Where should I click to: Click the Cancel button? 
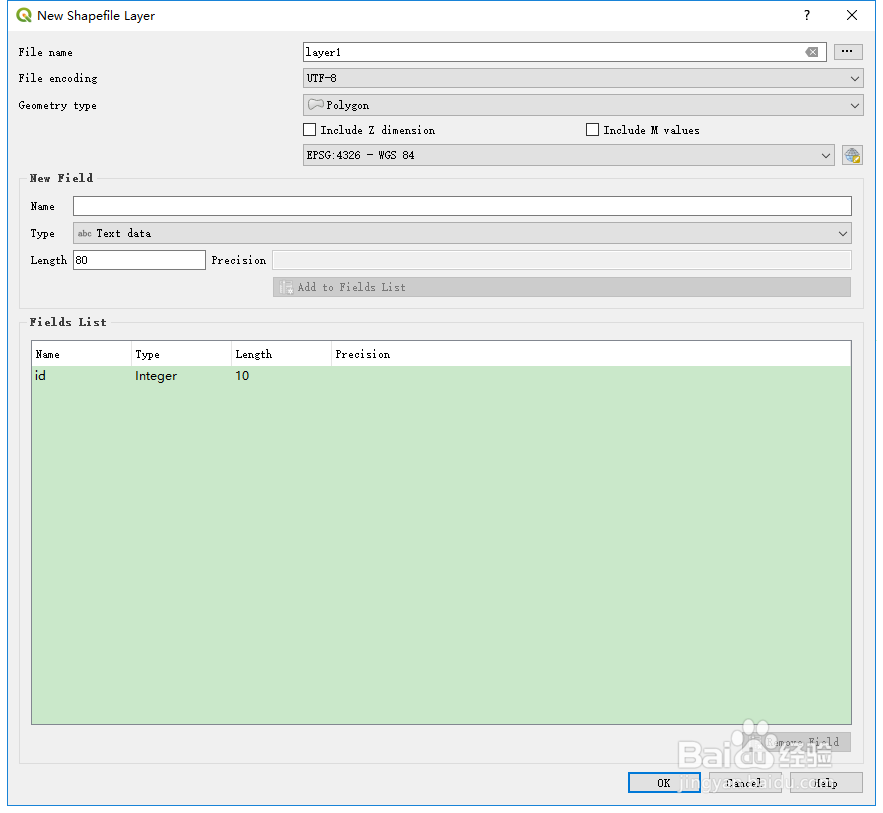coord(745,783)
